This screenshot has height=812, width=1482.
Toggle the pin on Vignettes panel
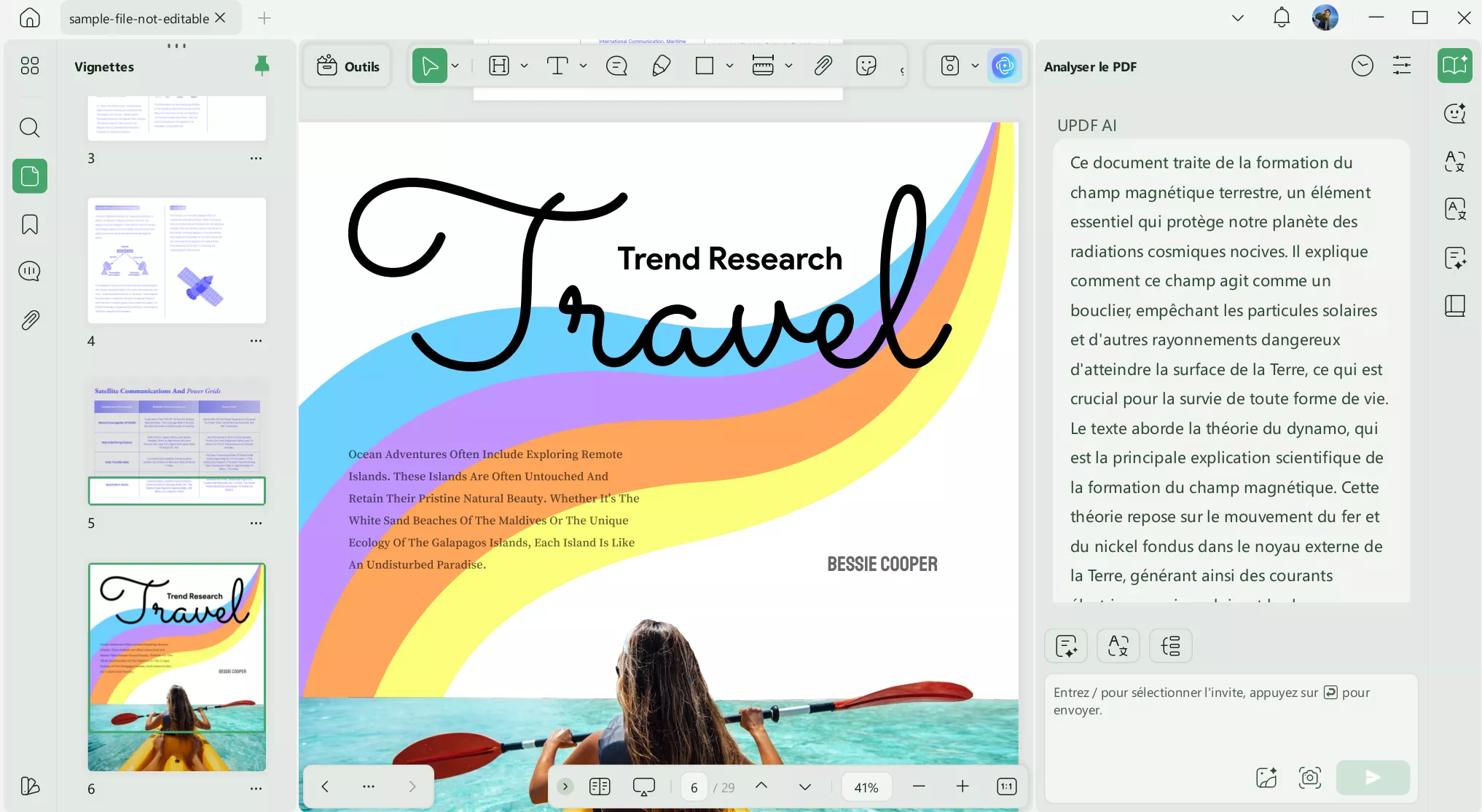tap(262, 66)
